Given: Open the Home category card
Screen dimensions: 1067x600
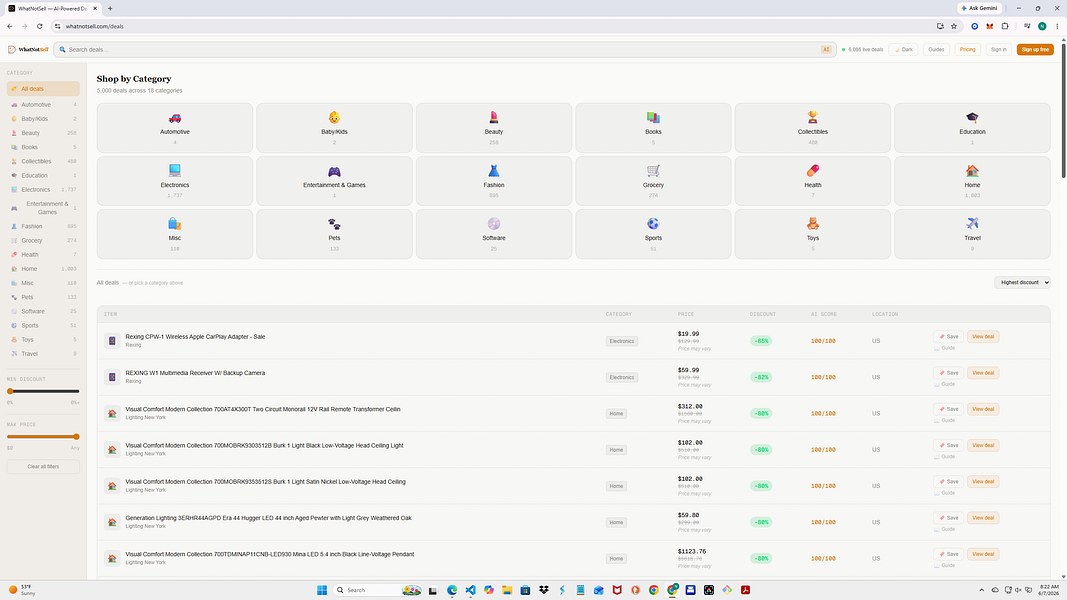Looking at the screenshot, I should pyautogui.click(x=972, y=181).
